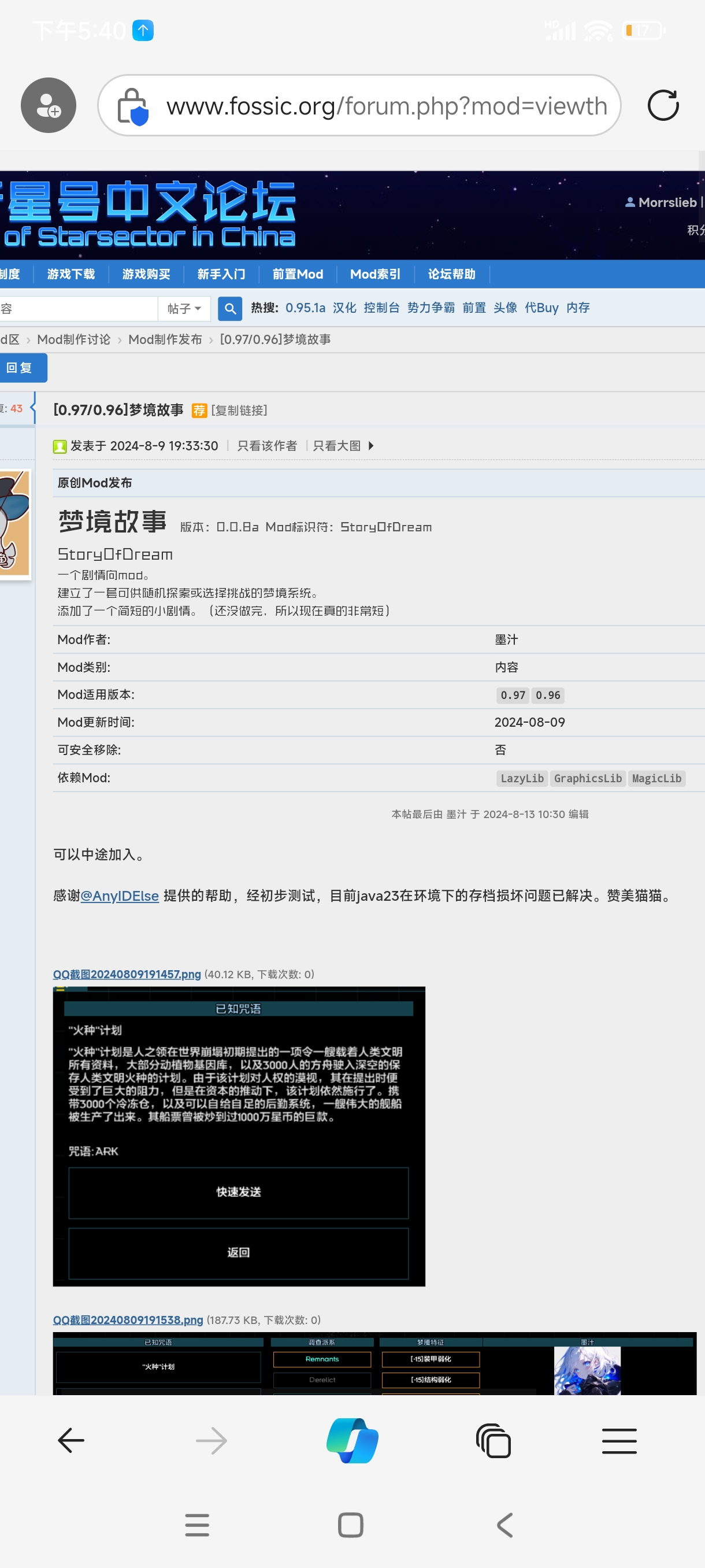Open 前置Mod in the nav bar
This screenshot has width=705, height=1568.
coord(298,274)
